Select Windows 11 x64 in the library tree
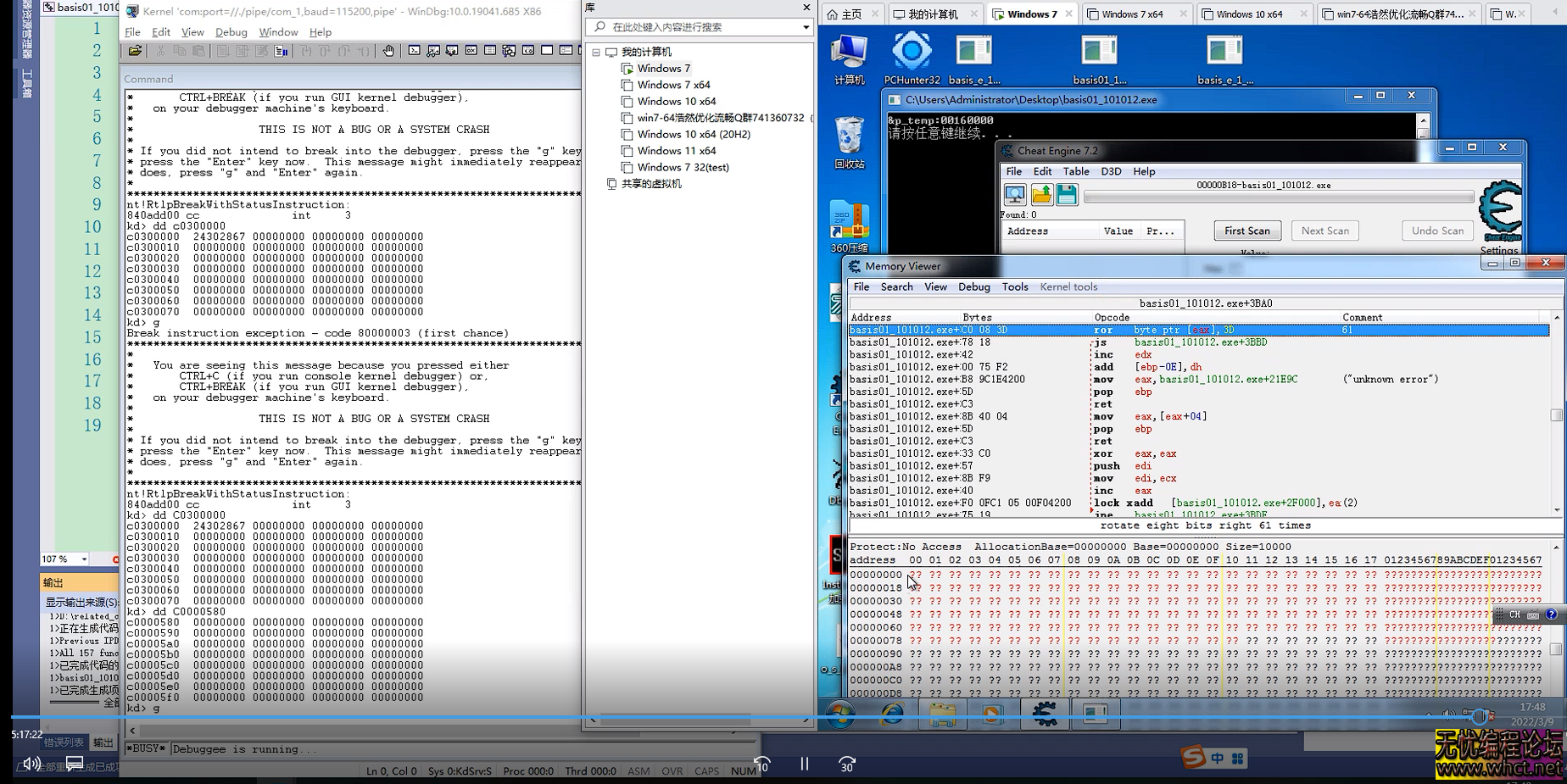This screenshot has width=1567, height=784. 676,151
